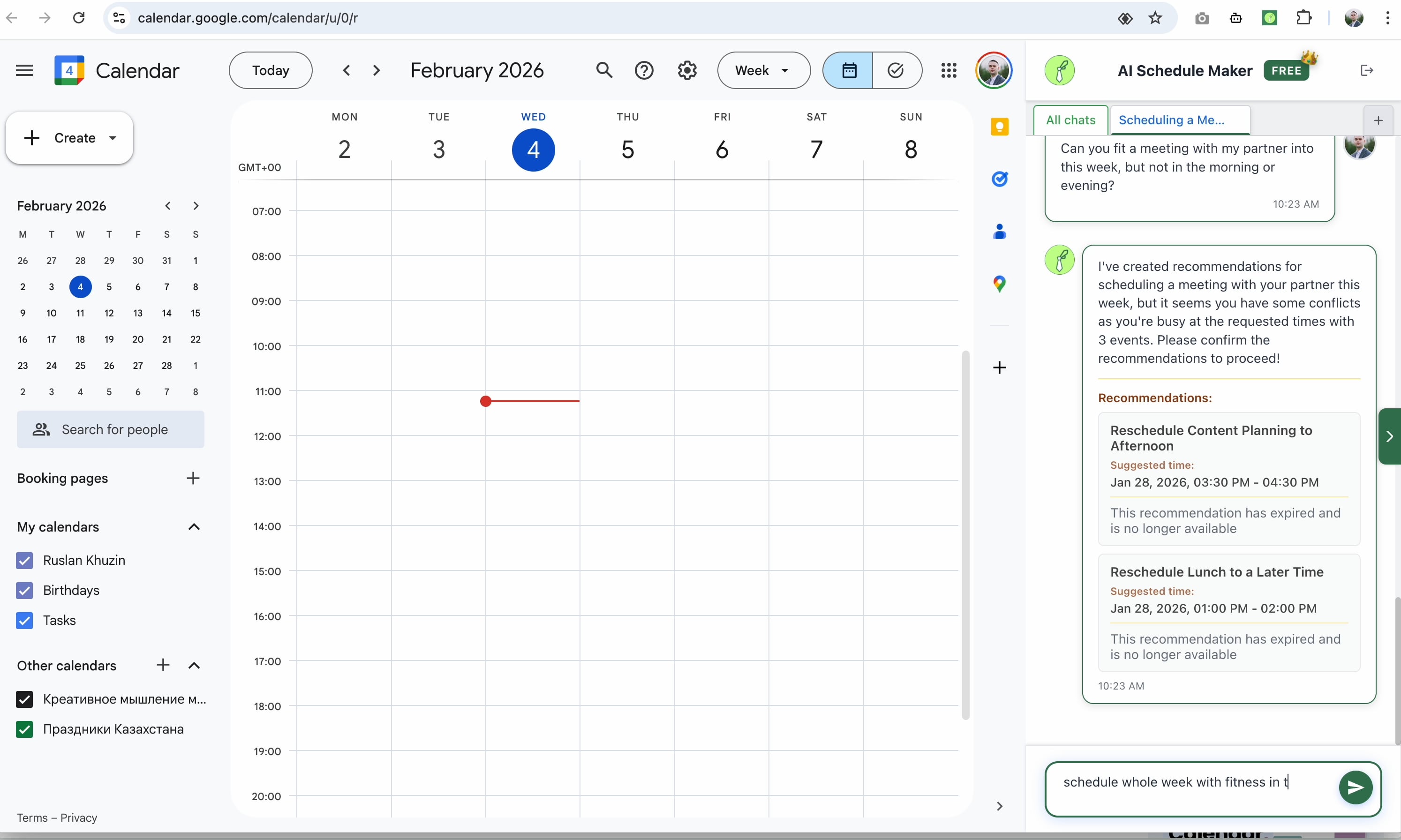The image size is (1401, 840).
Task: Open the Settings gear menu
Action: point(687,70)
